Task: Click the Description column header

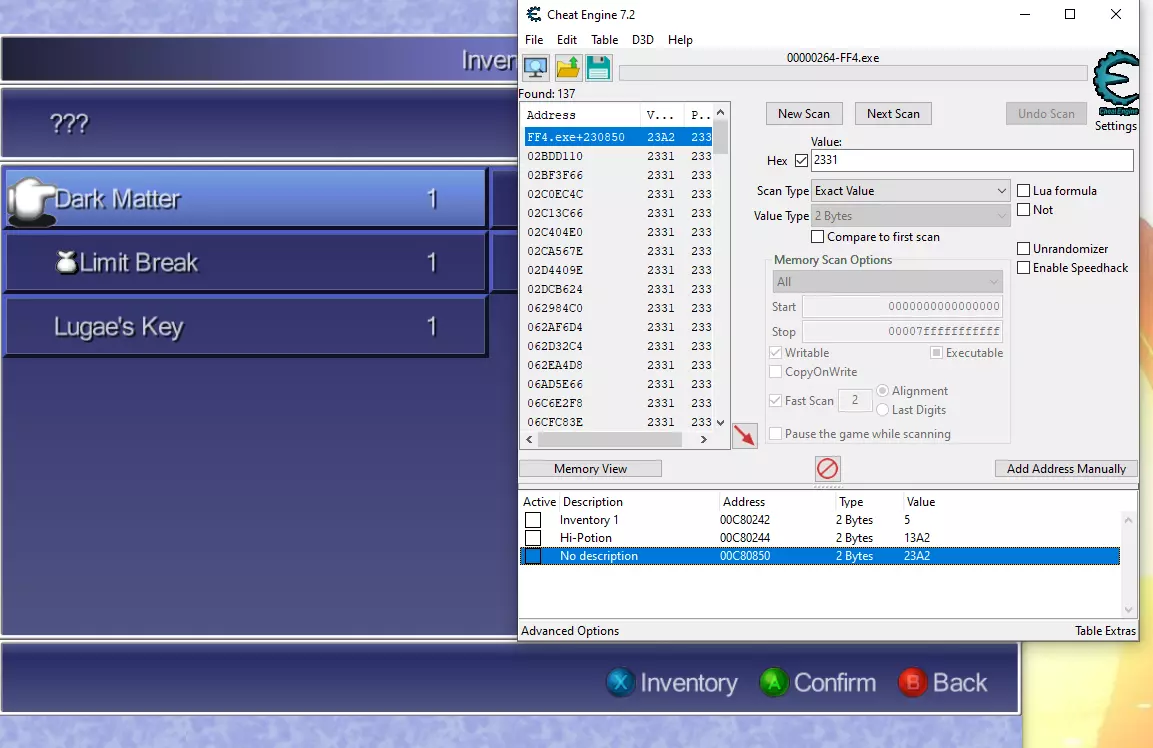Action: 638,502
